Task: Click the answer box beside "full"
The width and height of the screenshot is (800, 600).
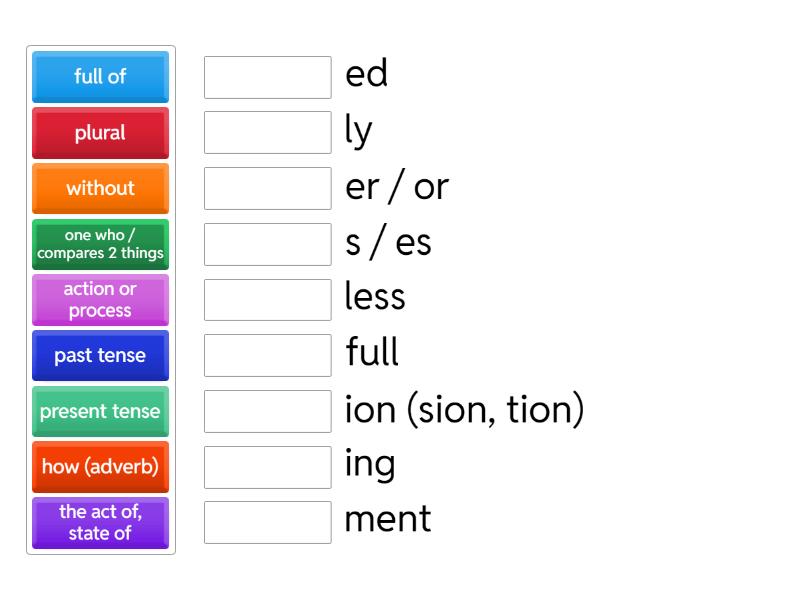Action: [267, 353]
